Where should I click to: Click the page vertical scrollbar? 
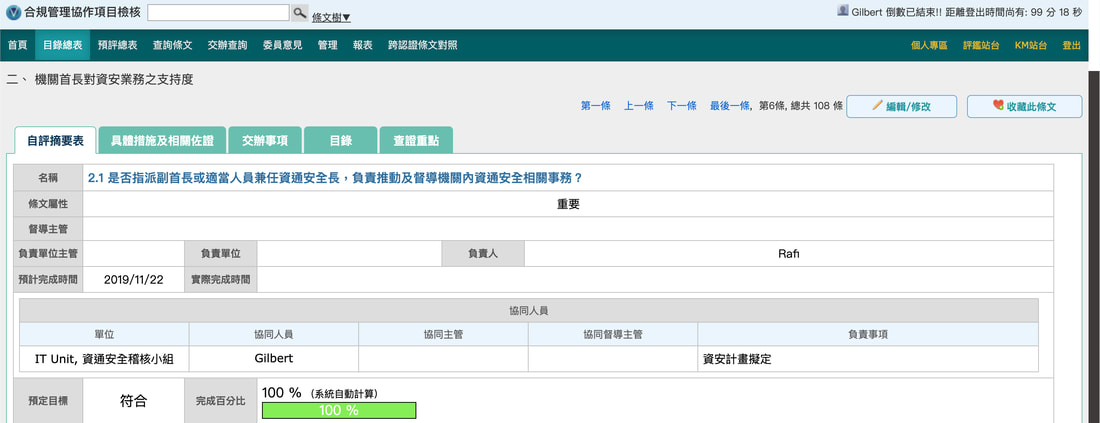coord(1094,246)
